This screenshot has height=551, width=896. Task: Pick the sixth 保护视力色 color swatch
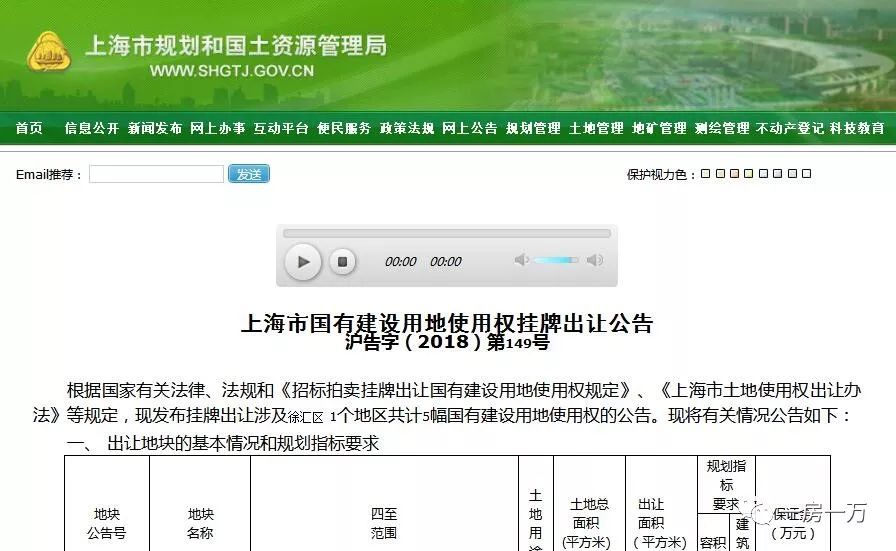click(x=778, y=173)
